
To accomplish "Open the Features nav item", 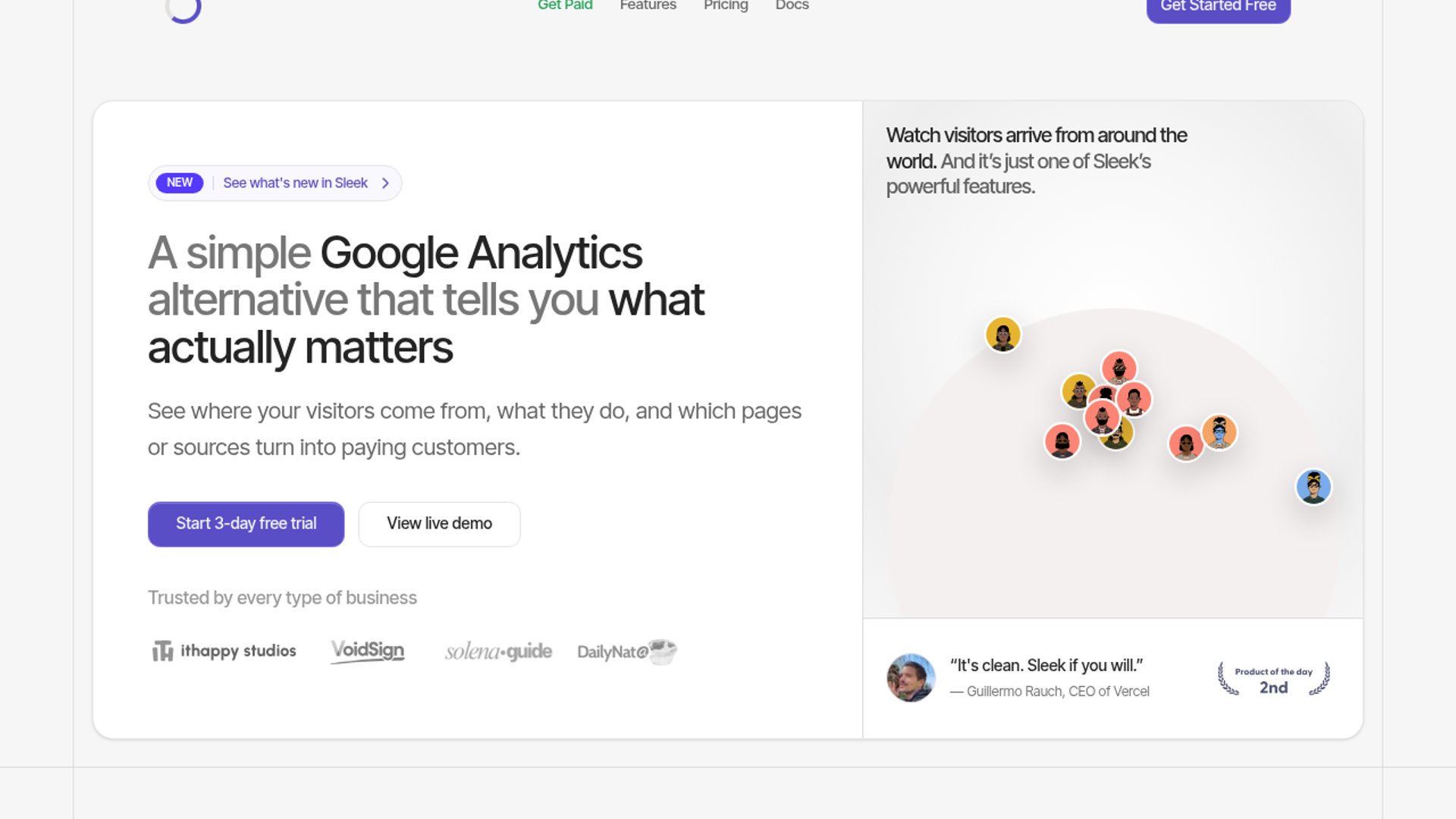I will pos(648,5).
